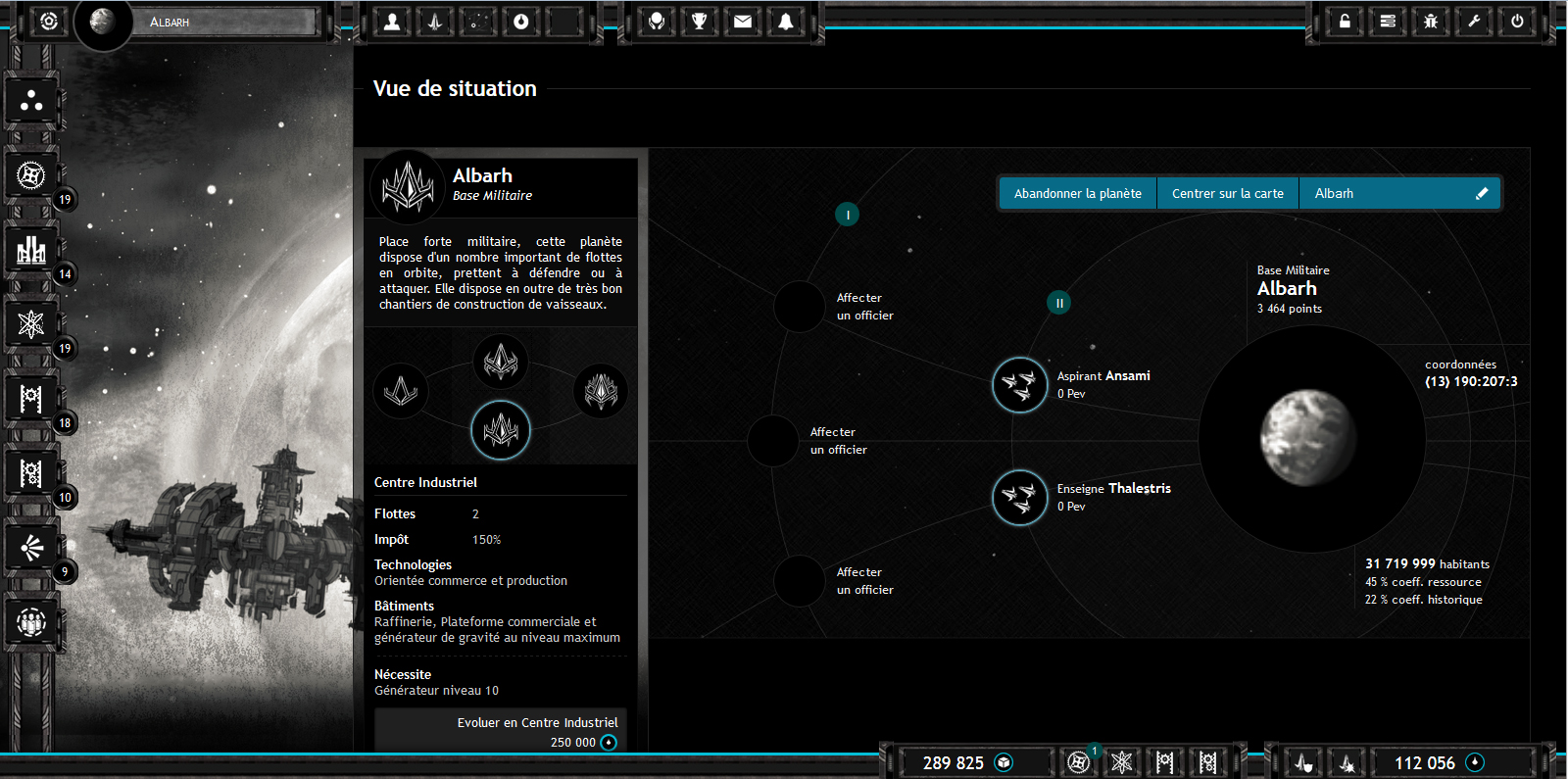Select Enseigne Thalestris fleet commander
This screenshot has height=779, width=1568.
point(1114,488)
